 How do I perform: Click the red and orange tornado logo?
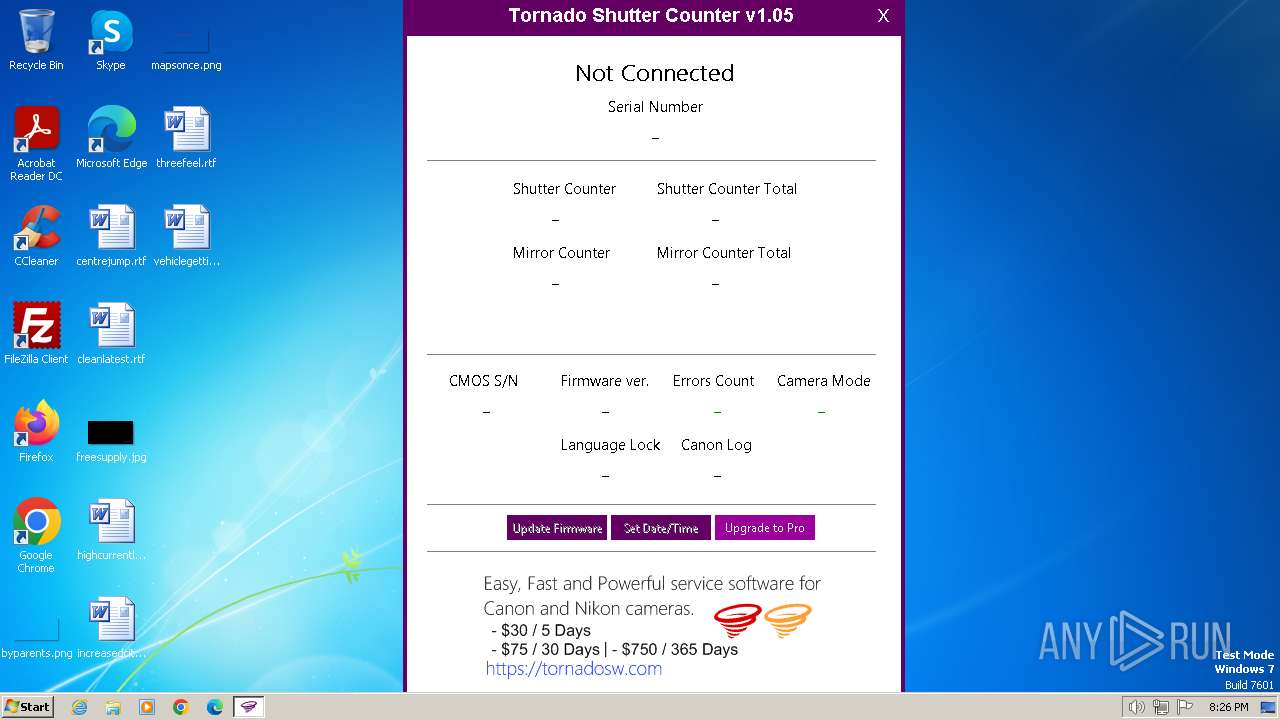click(x=762, y=620)
